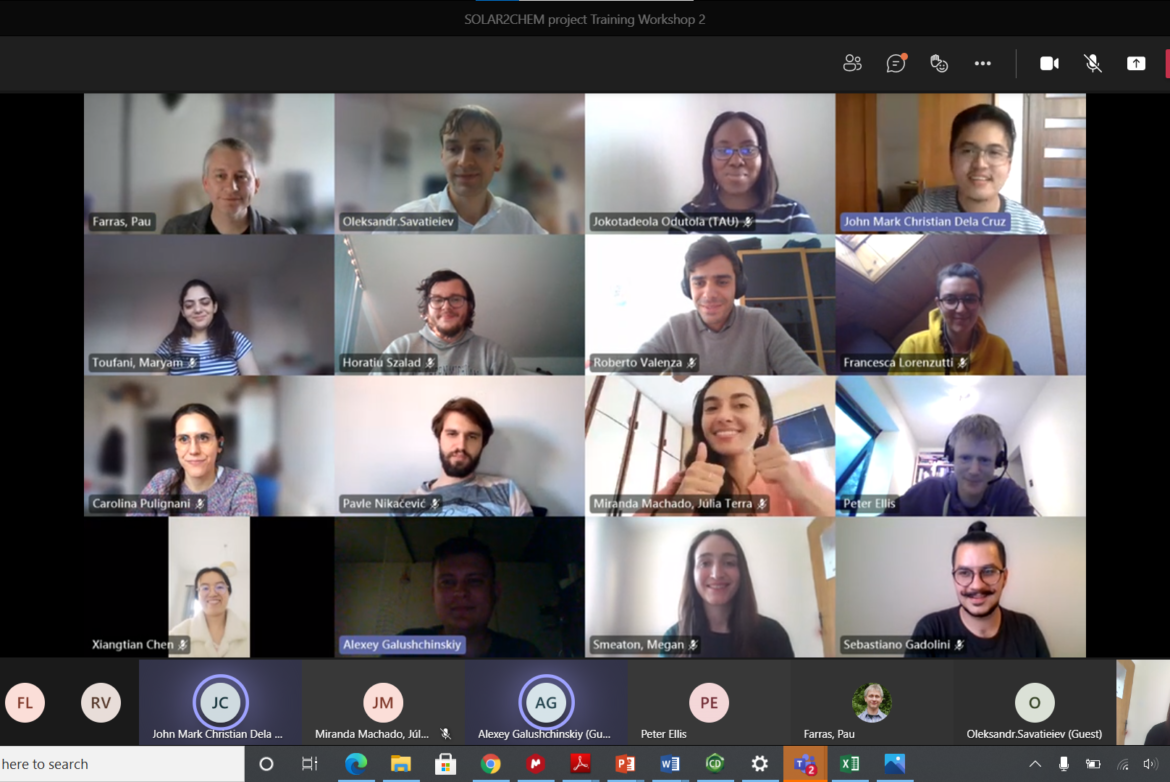The width and height of the screenshot is (1170, 782).
Task: Select John Mark Christian Dela Cruz video tile
Action: 960,163
